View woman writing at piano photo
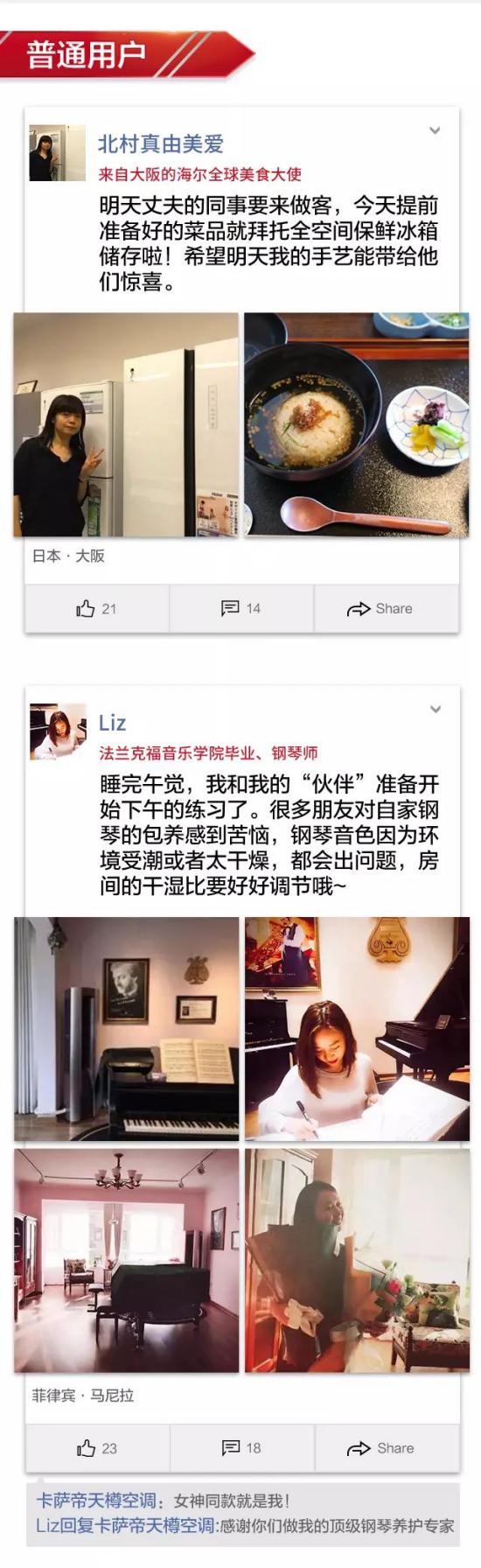Viewport: 481px width, 1568px height. pyautogui.click(x=357, y=1029)
